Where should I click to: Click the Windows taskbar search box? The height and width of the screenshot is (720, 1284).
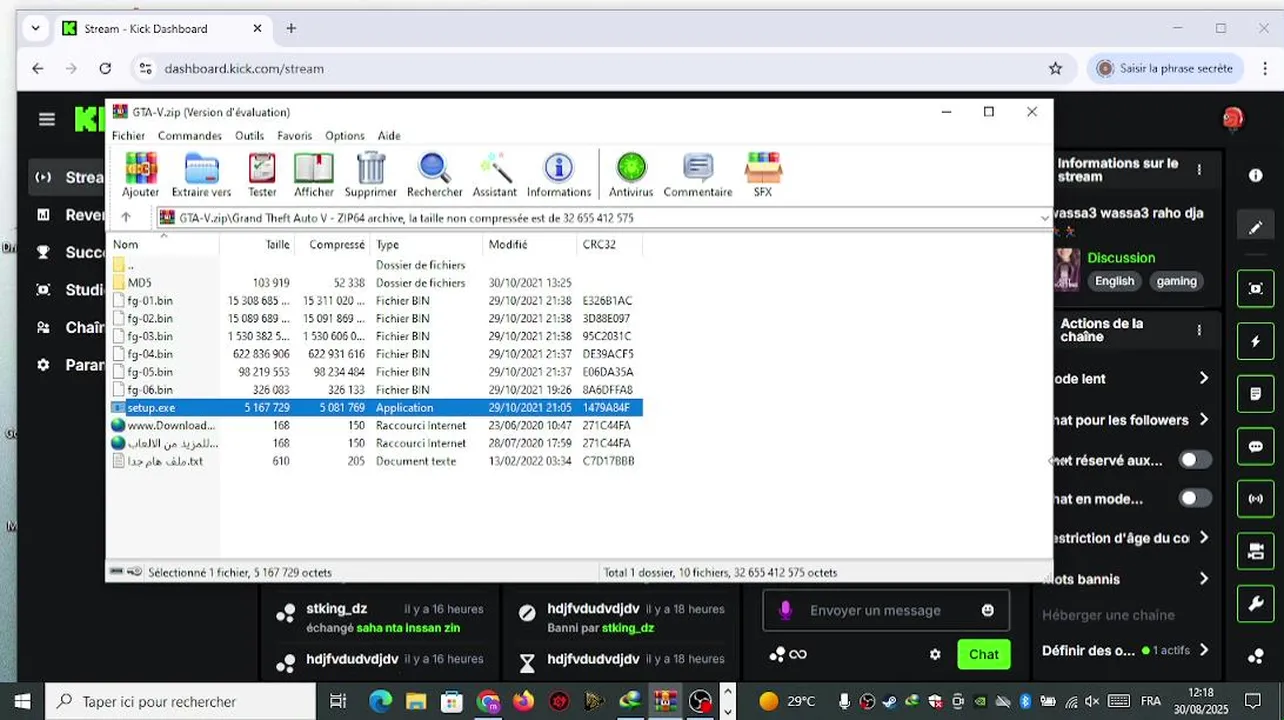(181, 701)
